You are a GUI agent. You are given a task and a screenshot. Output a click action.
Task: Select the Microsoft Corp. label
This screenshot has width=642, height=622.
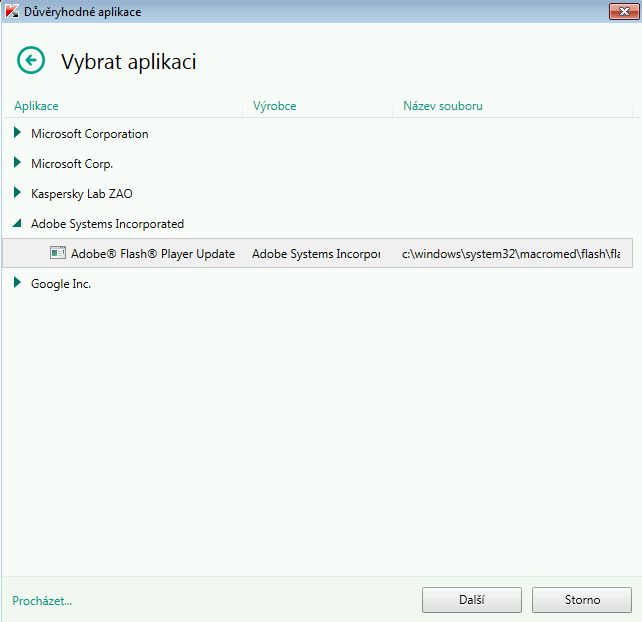click(72, 164)
